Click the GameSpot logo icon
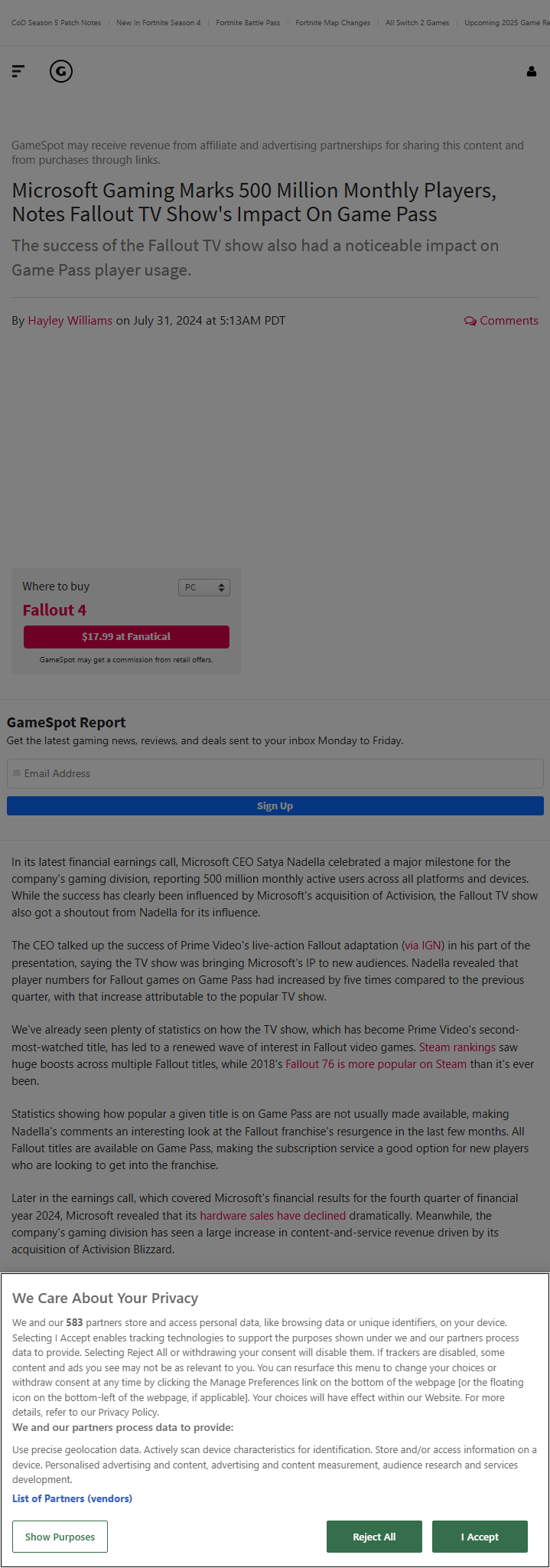The image size is (550, 1568). pos(61,71)
